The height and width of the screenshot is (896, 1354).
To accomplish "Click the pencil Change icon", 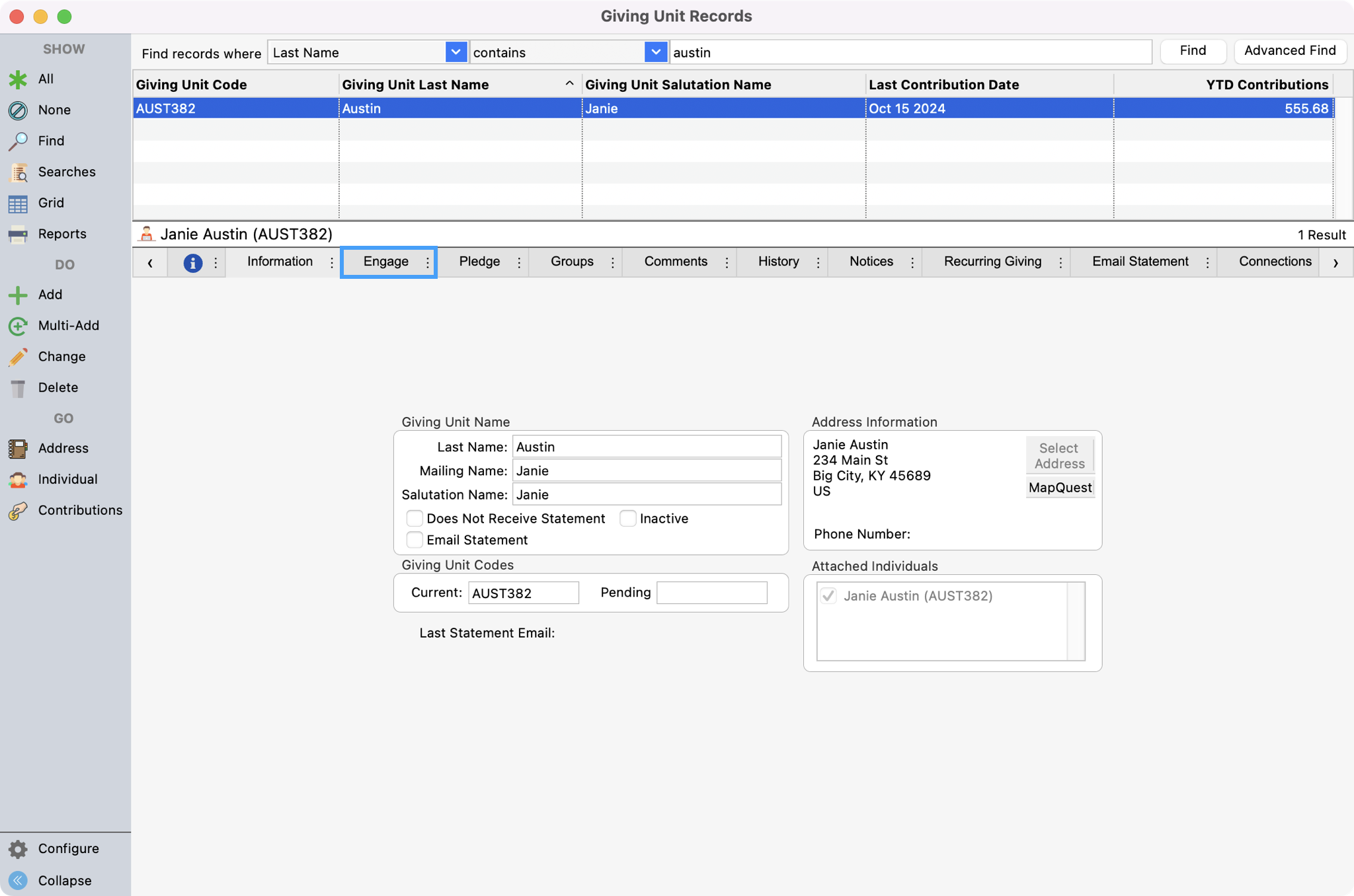I will (x=18, y=357).
